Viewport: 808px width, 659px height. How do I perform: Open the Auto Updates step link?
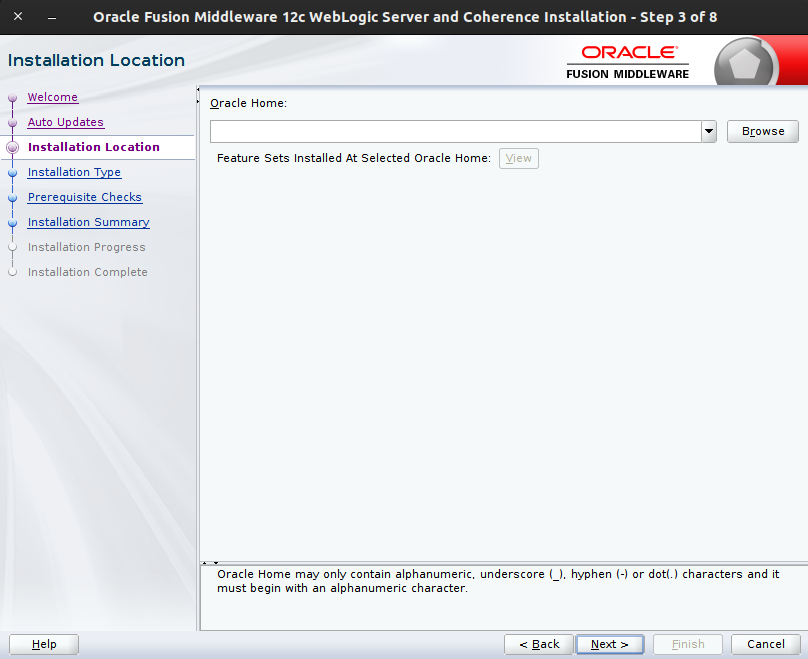point(65,122)
